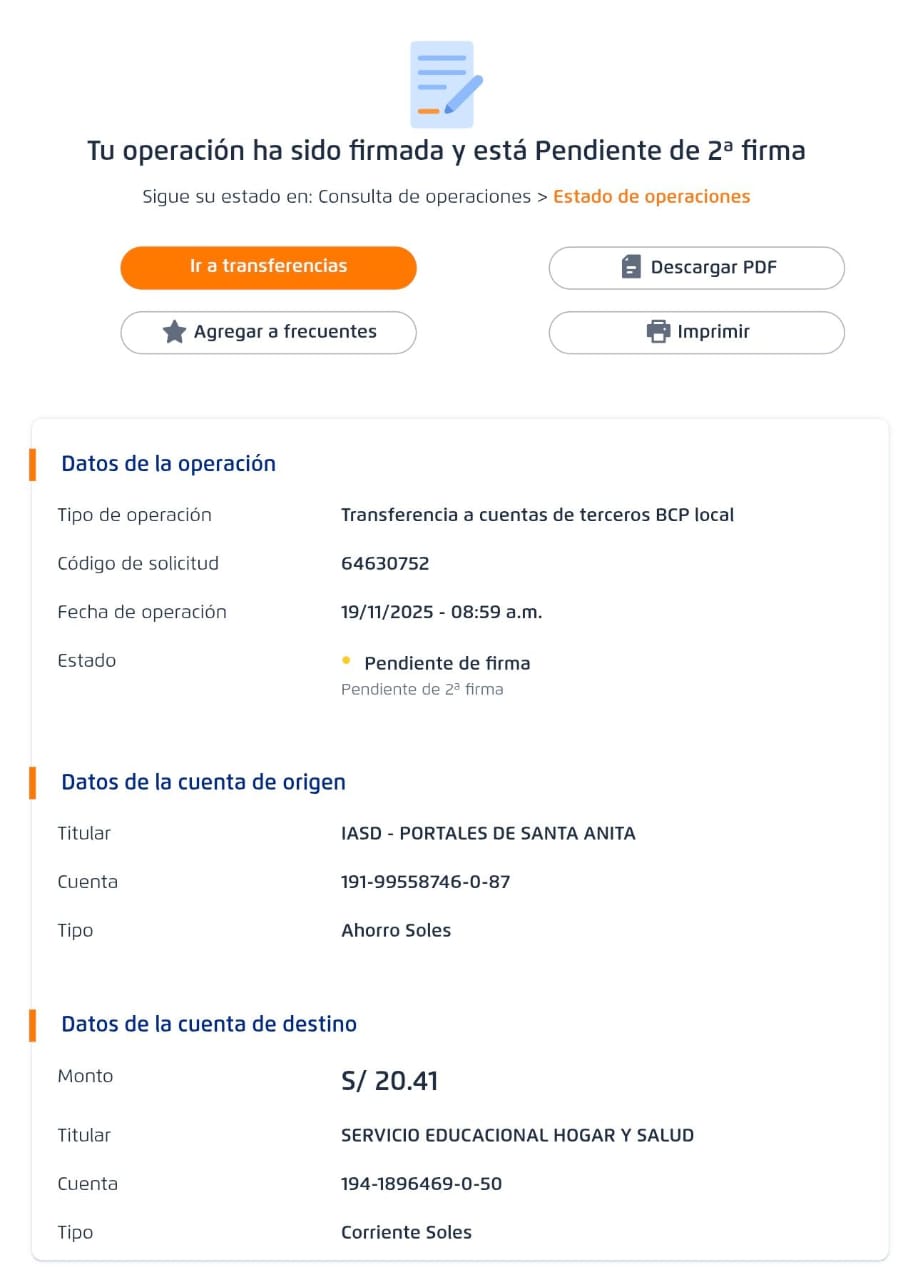Click the yellow pending status dot
This screenshot has height=1280, width=913.
pyautogui.click(x=346, y=660)
